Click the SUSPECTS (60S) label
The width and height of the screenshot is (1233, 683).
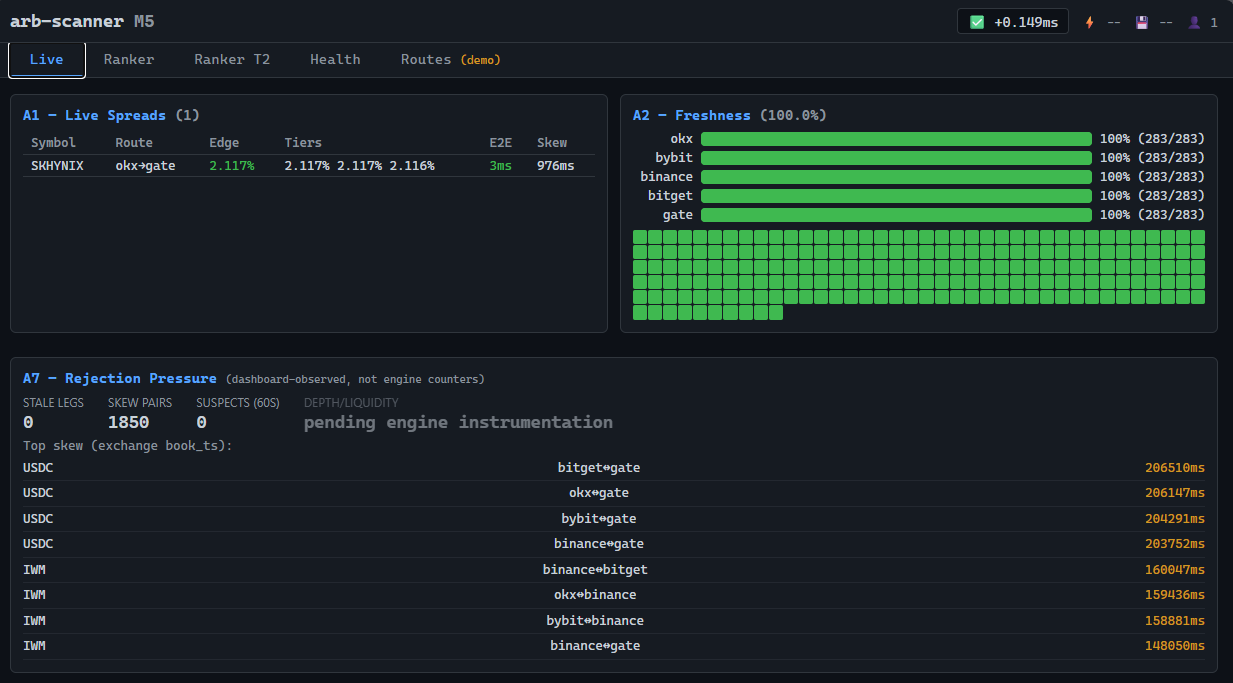[x=238, y=403]
